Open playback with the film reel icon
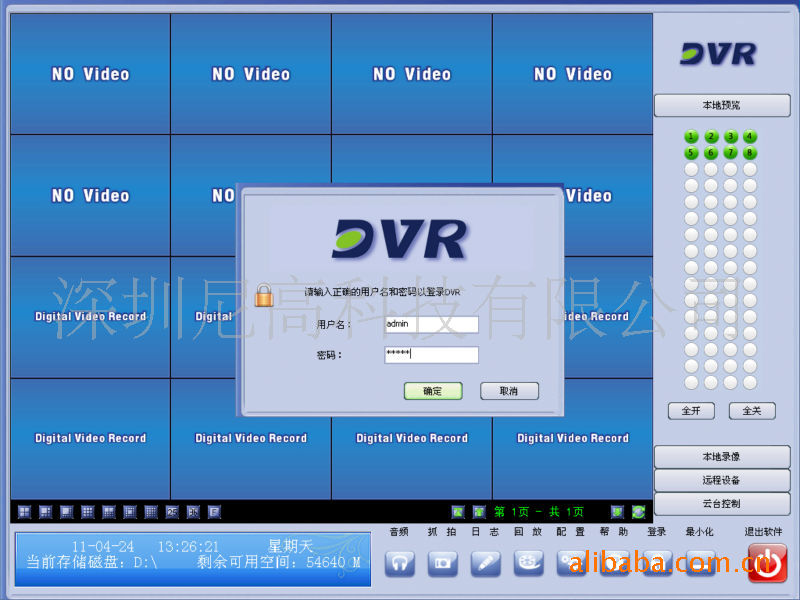 529,563
